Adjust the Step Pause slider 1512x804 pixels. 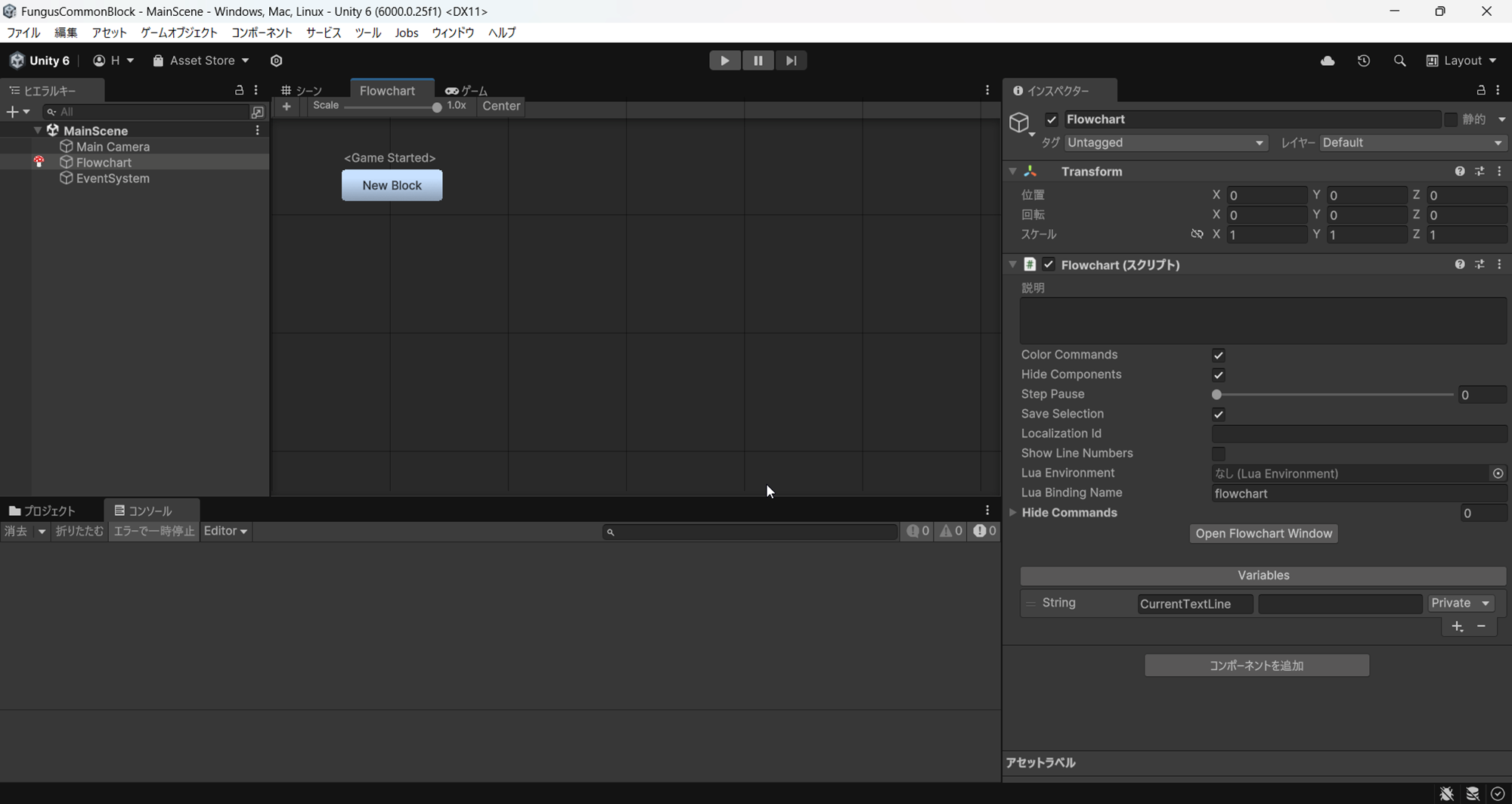point(1216,394)
